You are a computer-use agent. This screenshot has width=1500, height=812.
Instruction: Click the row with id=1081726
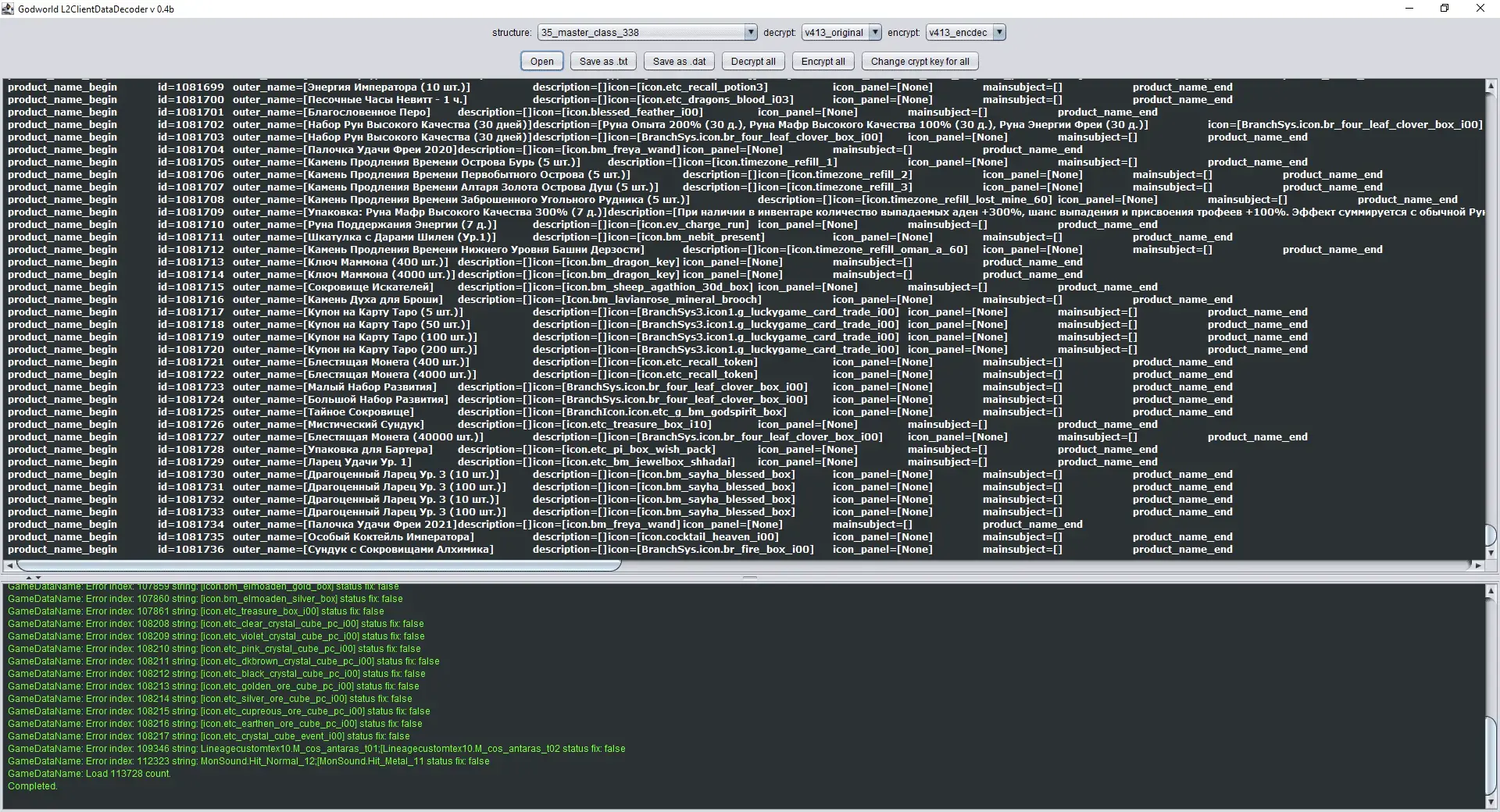click(743, 424)
